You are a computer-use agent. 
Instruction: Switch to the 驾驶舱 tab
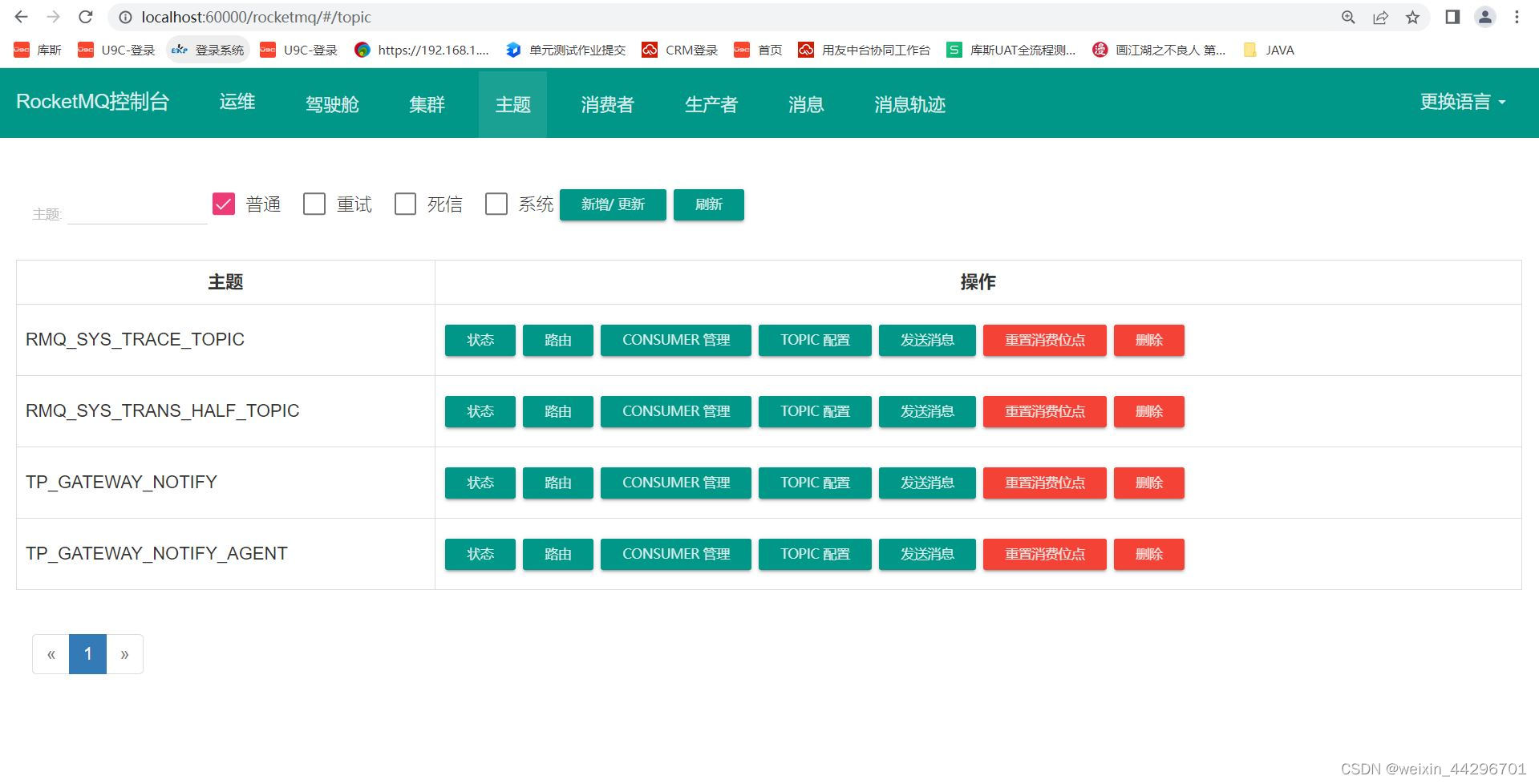click(332, 104)
